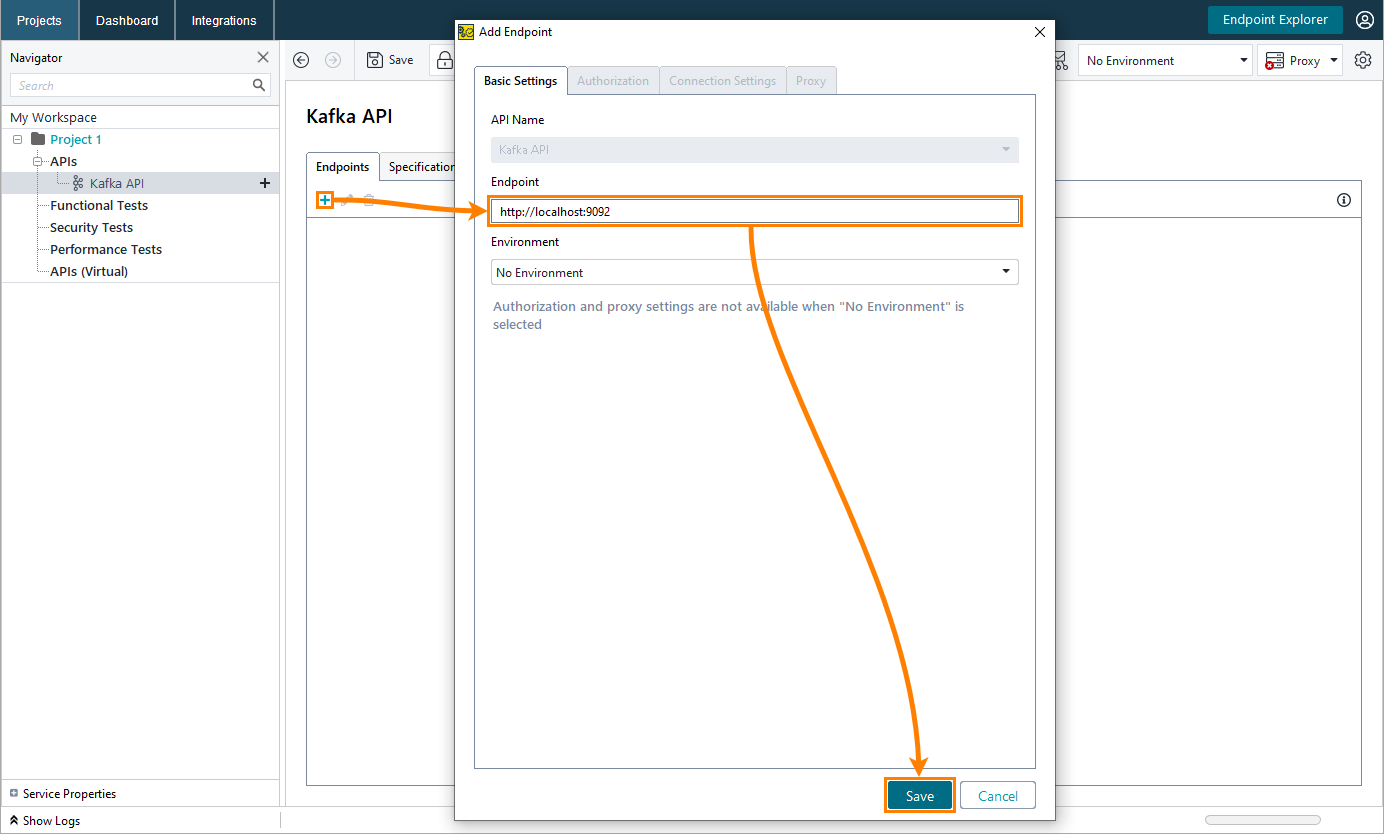Delete the endpoint using the trash icon

(368, 199)
